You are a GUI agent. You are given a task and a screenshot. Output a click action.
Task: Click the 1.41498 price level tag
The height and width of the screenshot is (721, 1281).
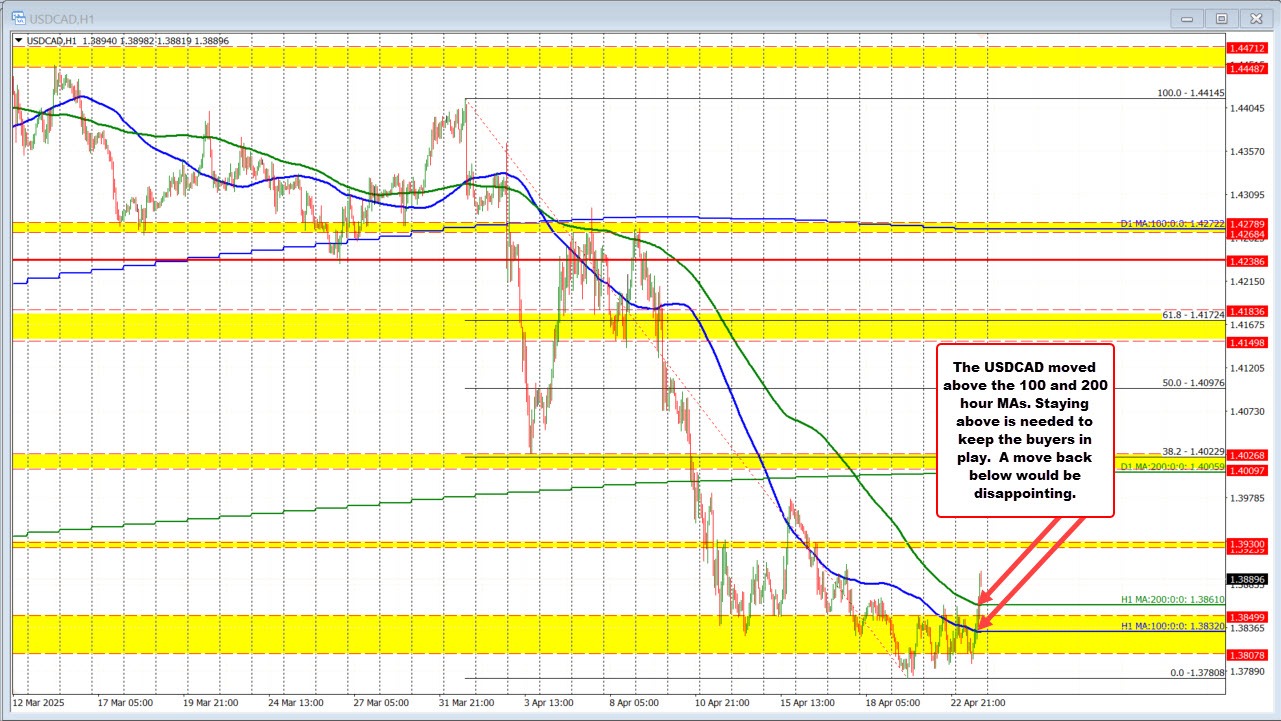(1248, 342)
